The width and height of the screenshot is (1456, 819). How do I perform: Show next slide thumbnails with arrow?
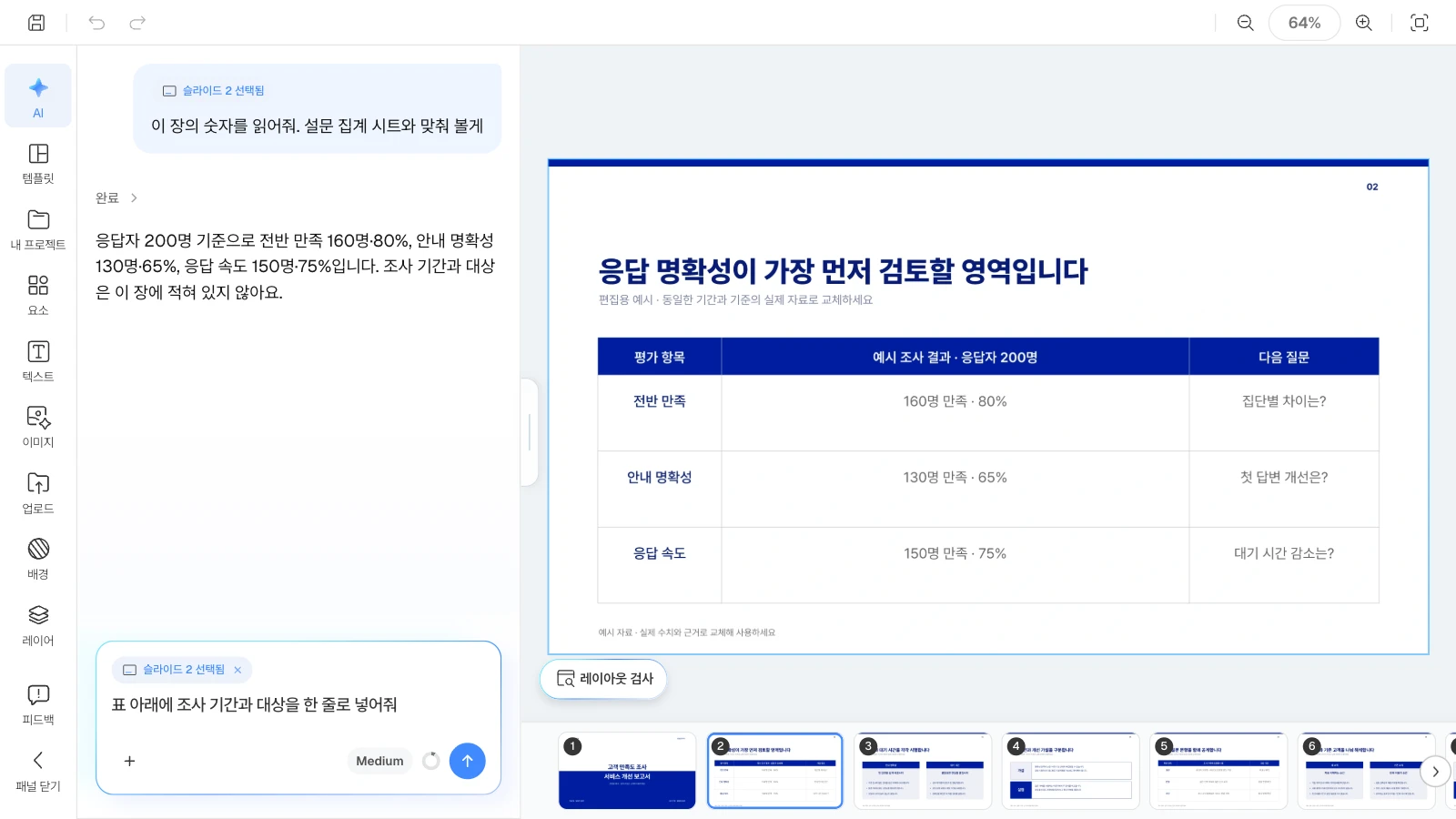pos(1435,771)
